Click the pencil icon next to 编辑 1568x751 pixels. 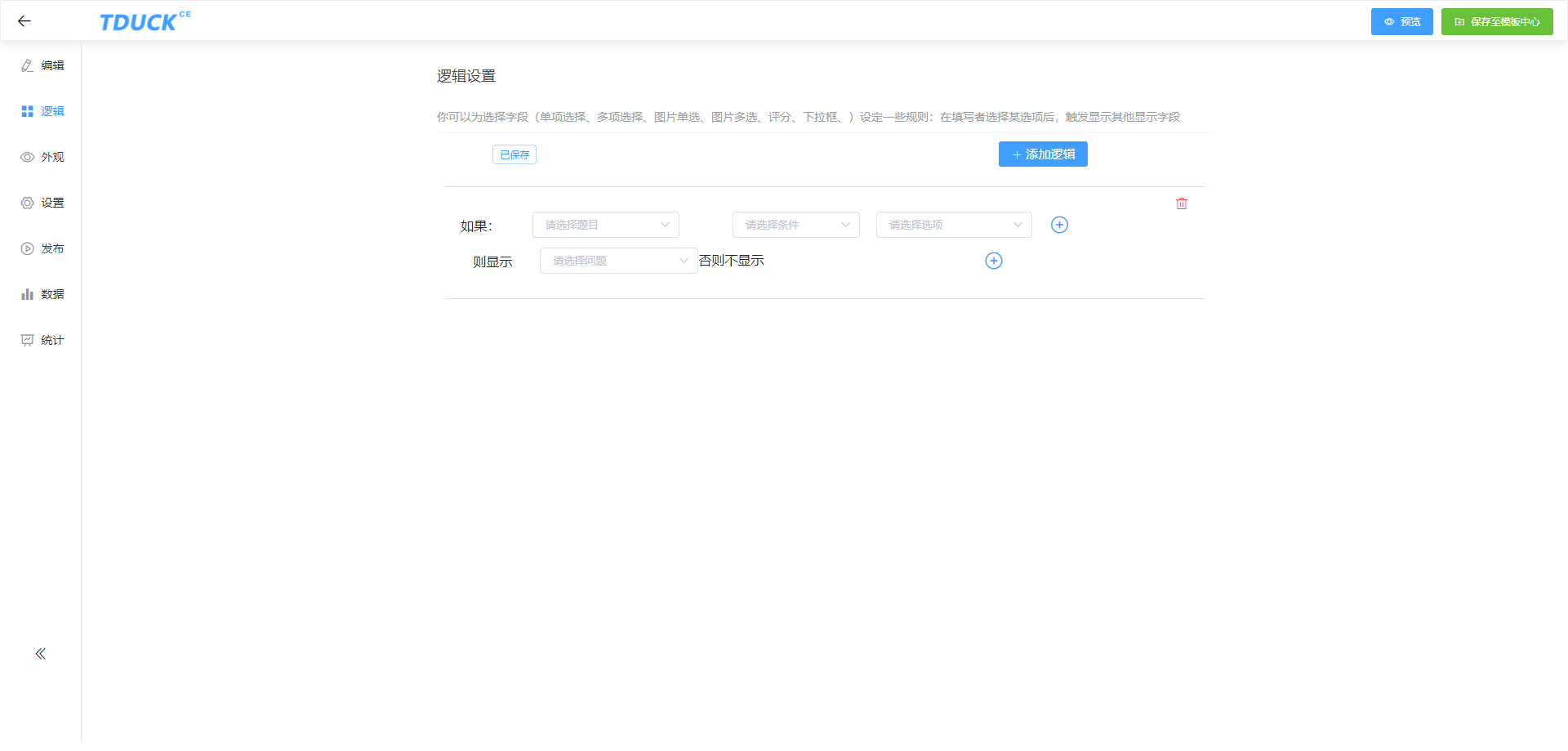click(x=27, y=65)
